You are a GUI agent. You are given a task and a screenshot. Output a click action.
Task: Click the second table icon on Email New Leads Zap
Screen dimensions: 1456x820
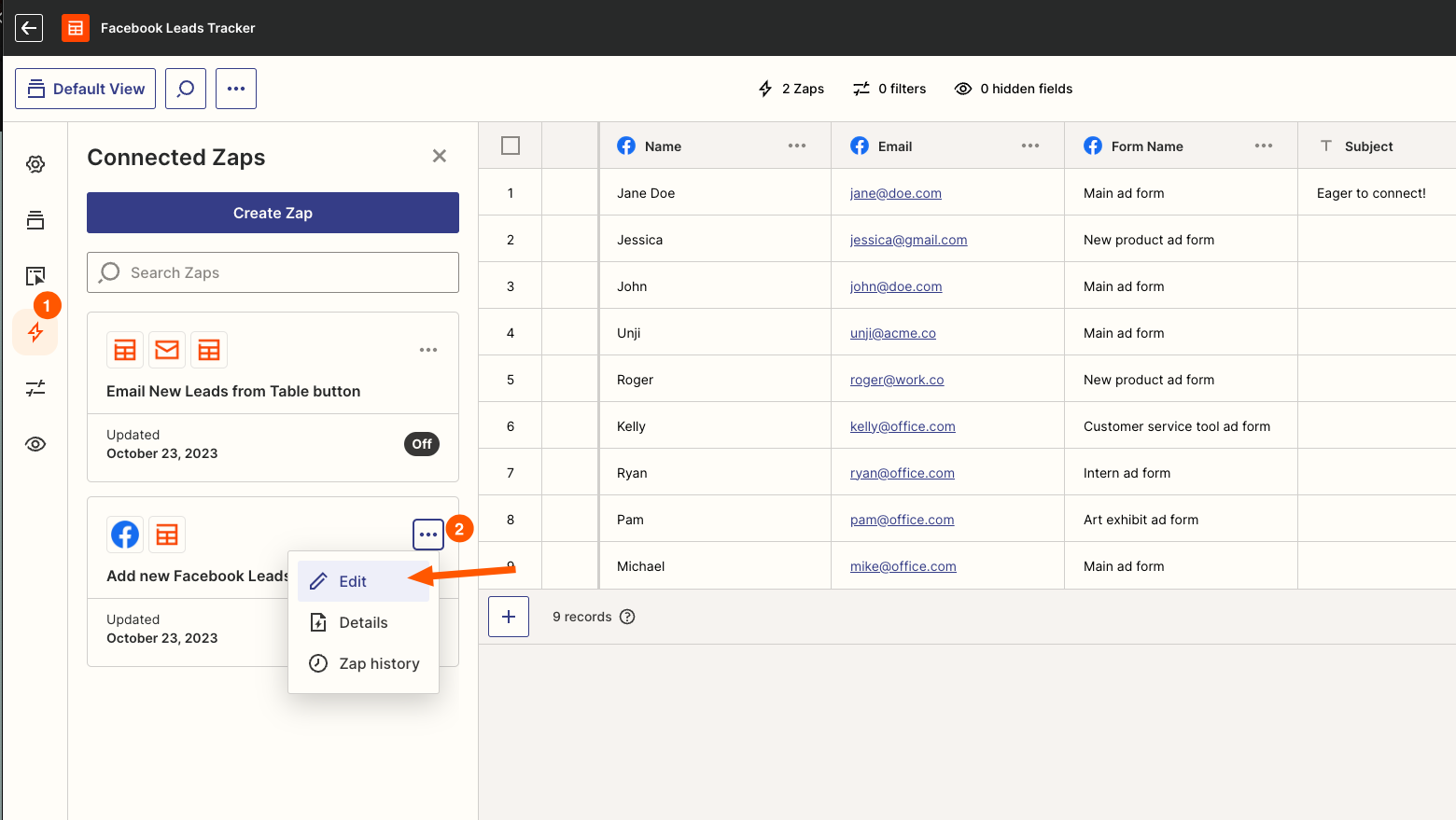click(209, 350)
